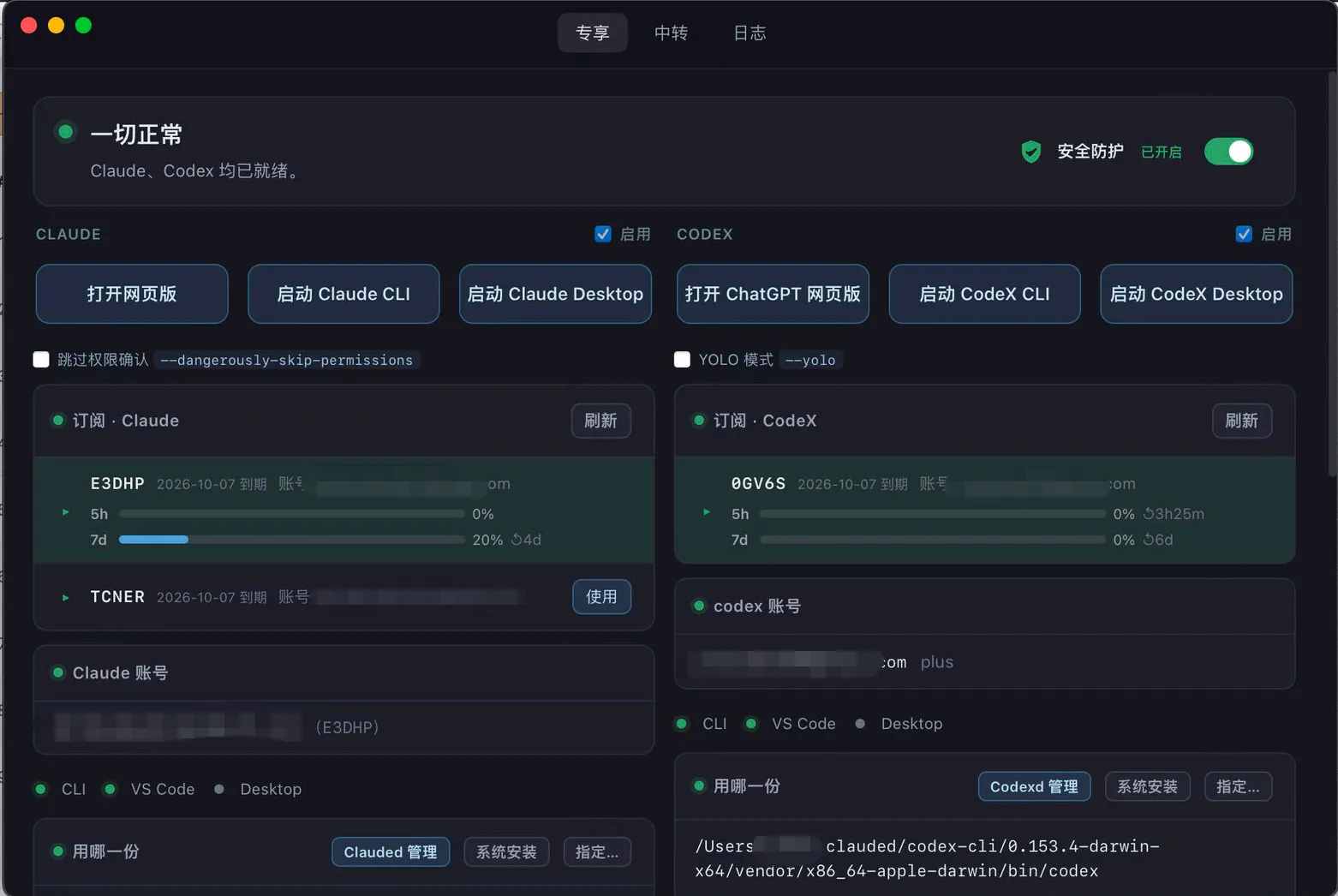Enable 跳过权限确认 skip-permissions checkbox
The image size is (1338, 896).
[41, 360]
